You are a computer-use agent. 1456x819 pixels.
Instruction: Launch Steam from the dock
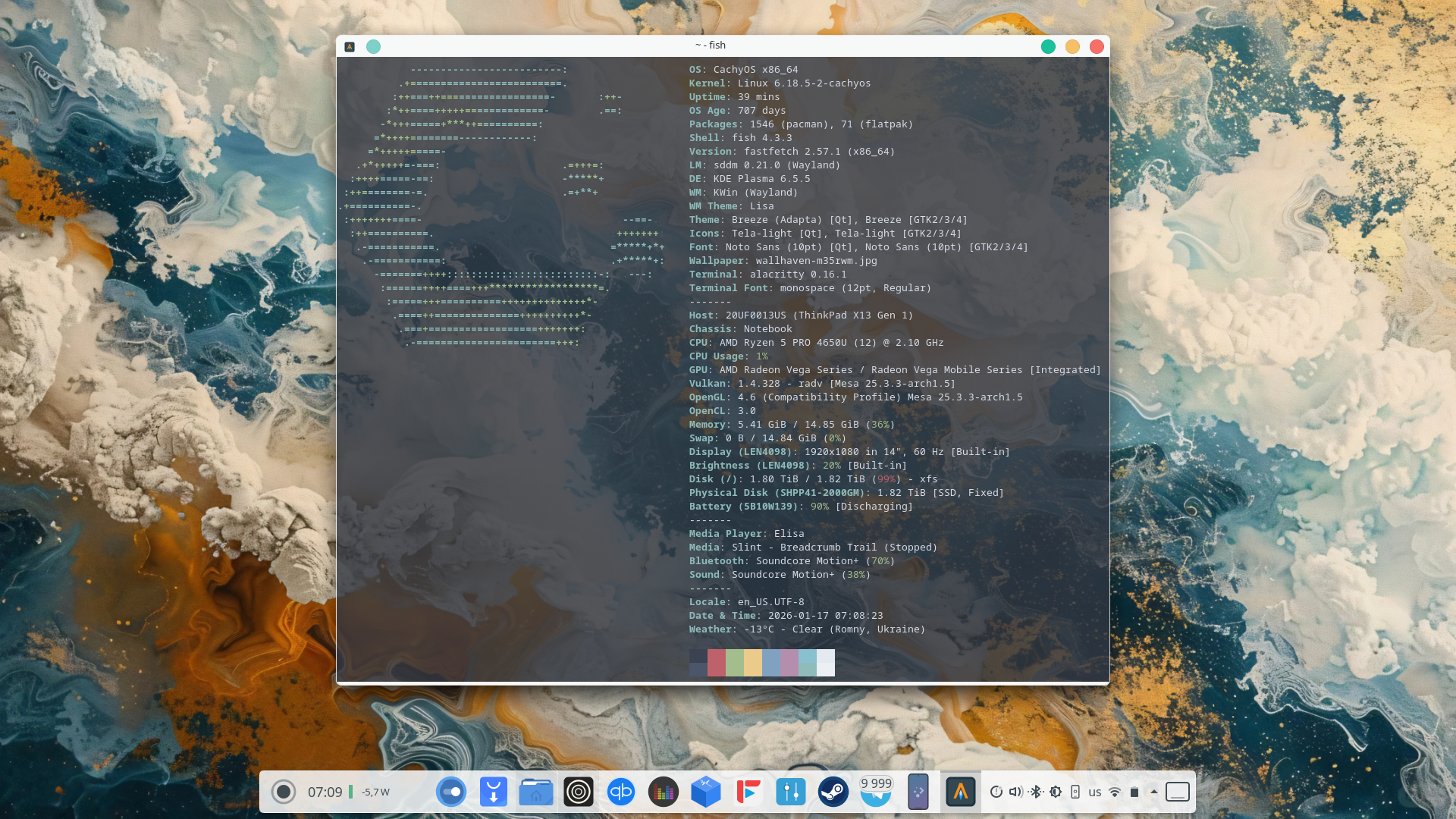point(833,792)
